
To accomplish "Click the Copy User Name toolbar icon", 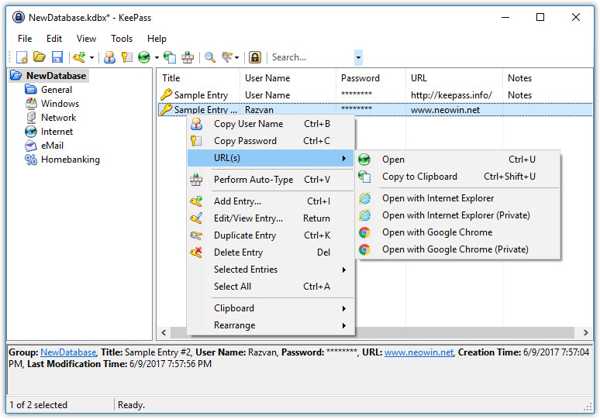I will point(109,57).
